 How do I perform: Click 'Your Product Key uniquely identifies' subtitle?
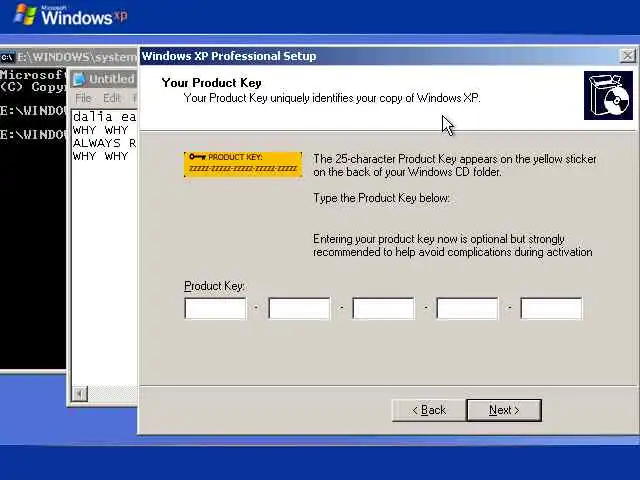(x=332, y=98)
